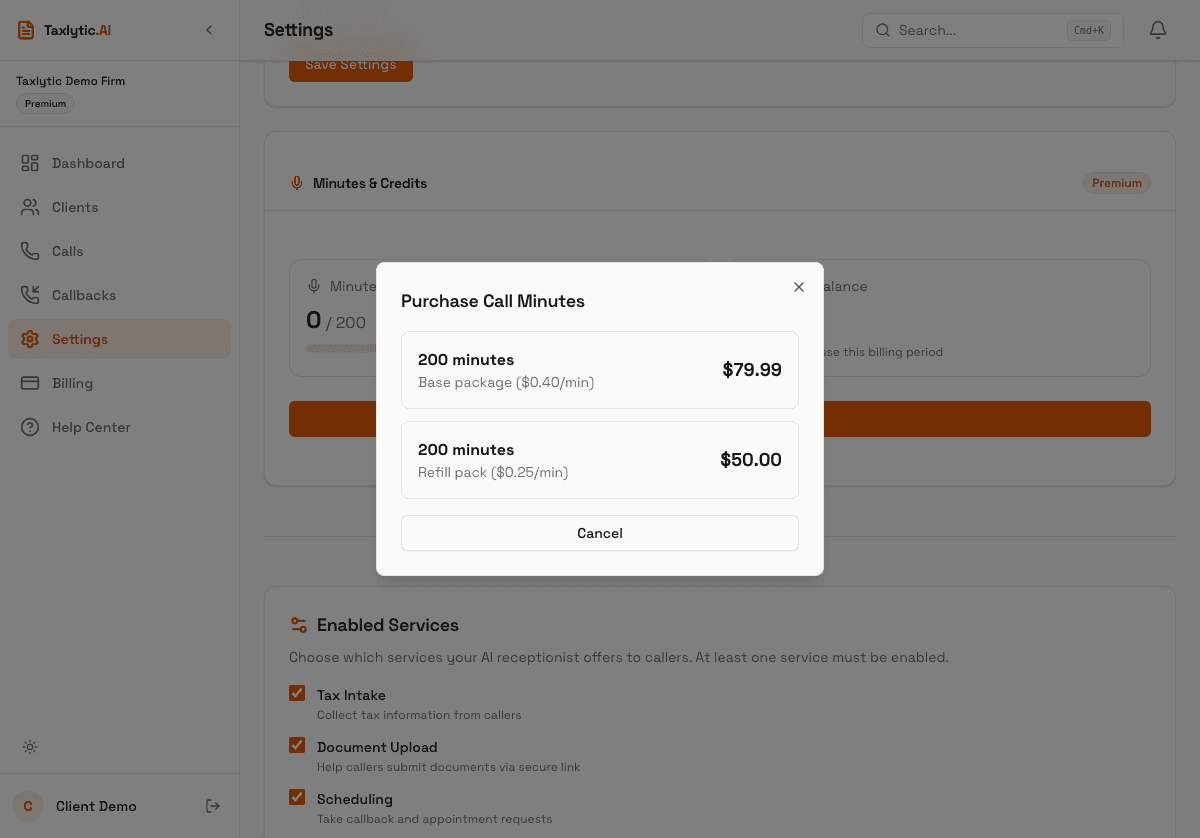The width and height of the screenshot is (1200, 838).
Task: Open the Help Center
Action: 91,427
